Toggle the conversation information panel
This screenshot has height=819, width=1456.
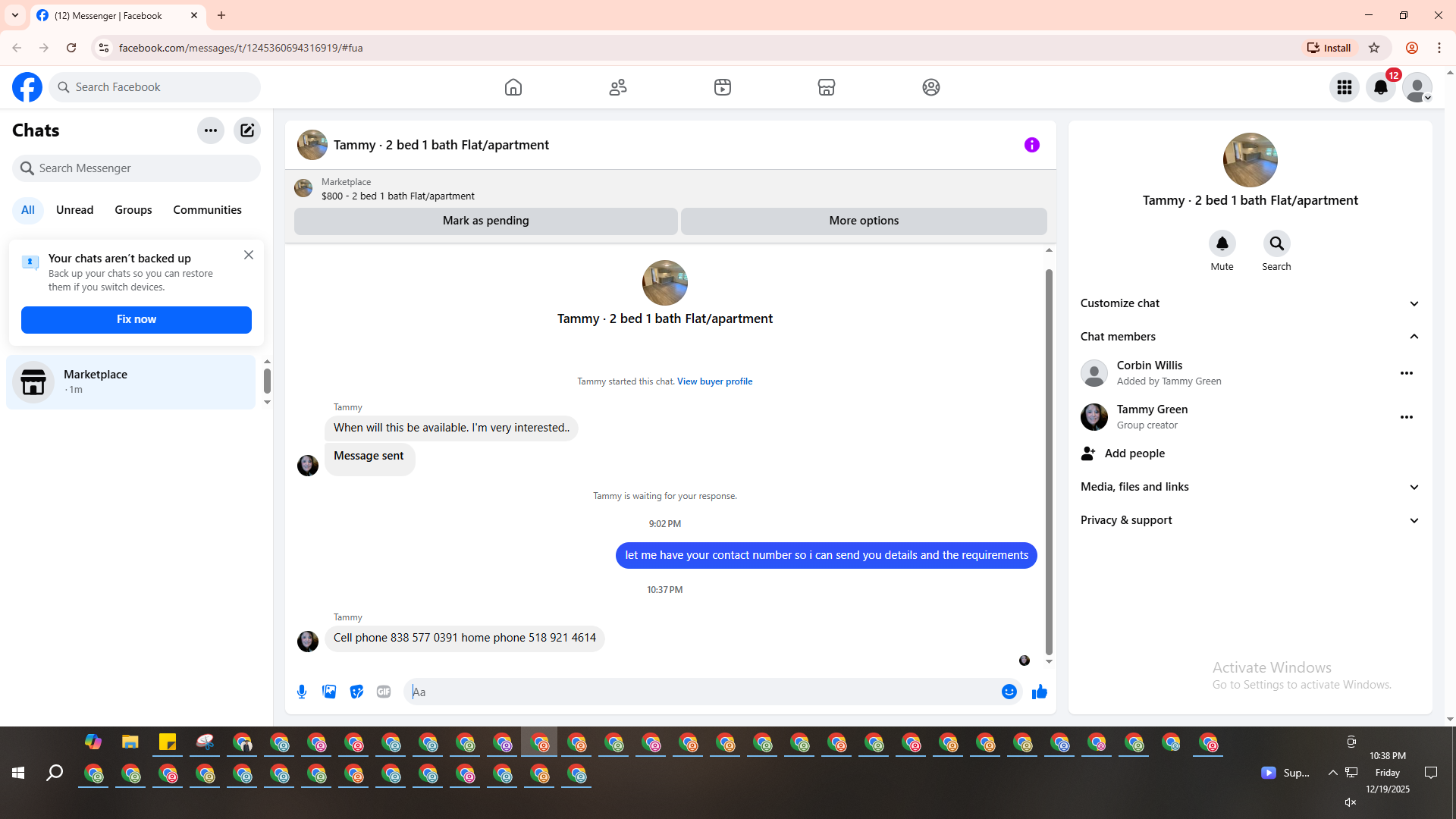pyautogui.click(x=1031, y=145)
